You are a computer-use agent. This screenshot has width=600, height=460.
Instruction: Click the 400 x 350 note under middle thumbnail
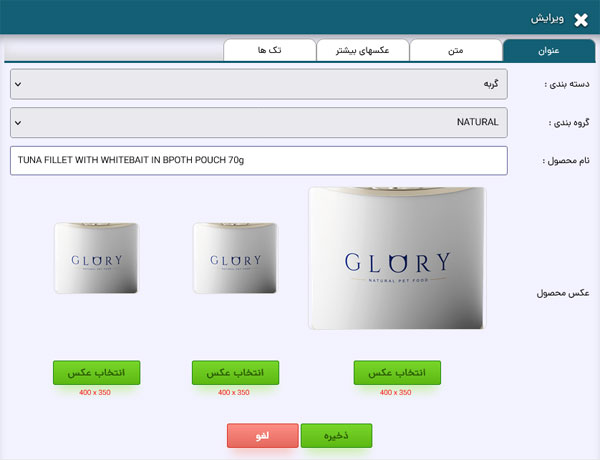click(x=234, y=392)
